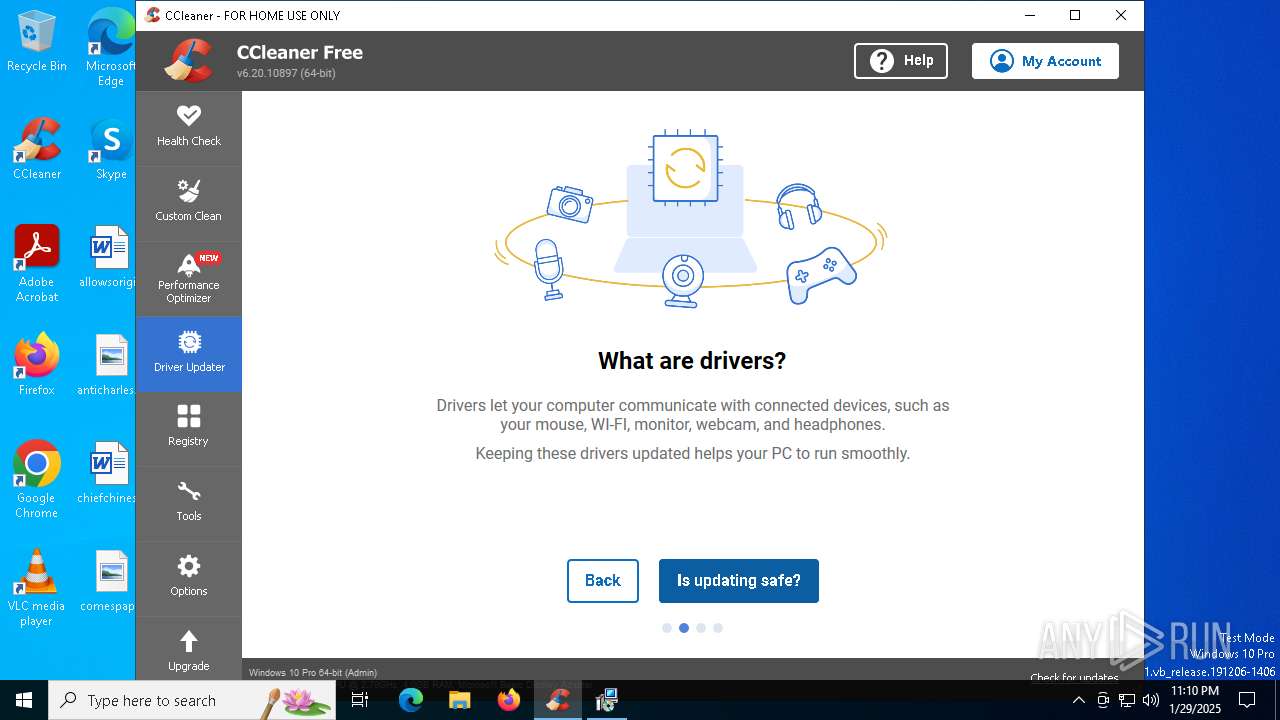The width and height of the screenshot is (1280, 720).
Task: Open Custom Clean section
Action: pyautogui.click(x=188, y=202)
